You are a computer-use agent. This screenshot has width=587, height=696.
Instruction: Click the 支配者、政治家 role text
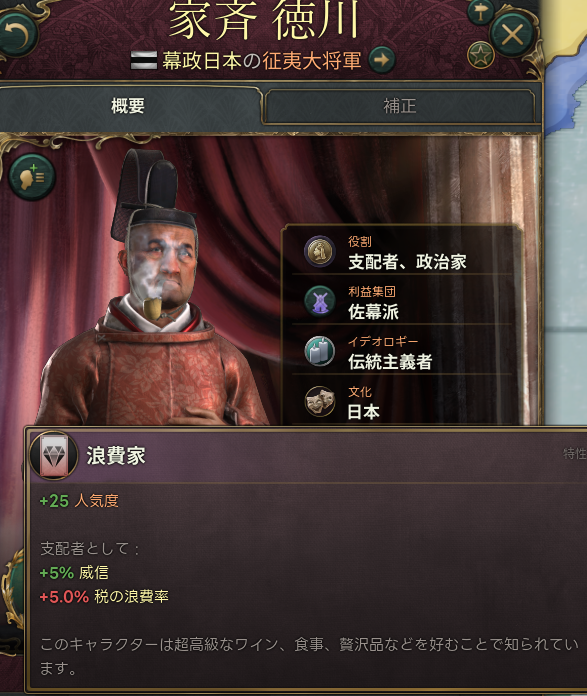(407, 262)
